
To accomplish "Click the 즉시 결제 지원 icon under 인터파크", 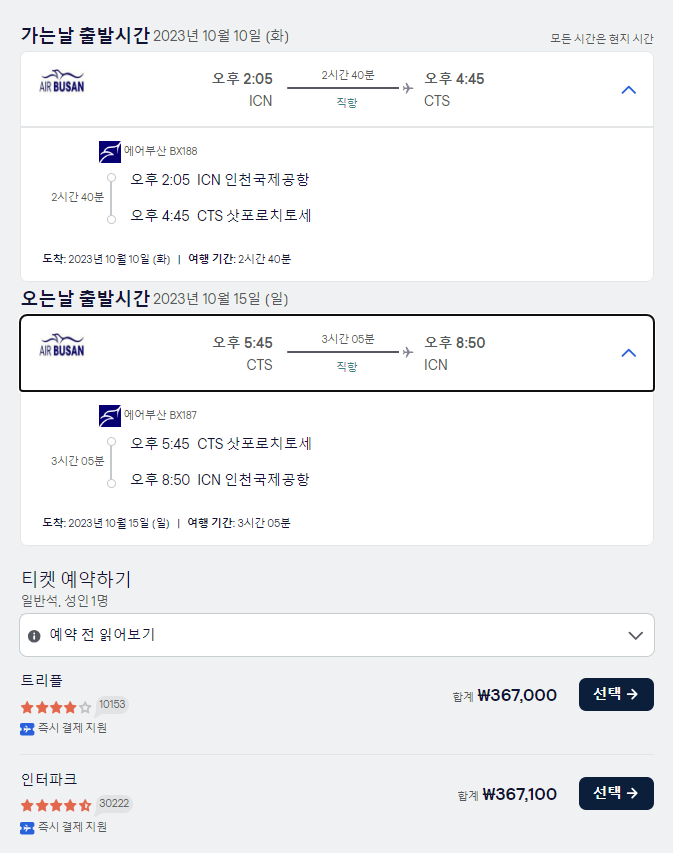I will (x=27, y=827).
